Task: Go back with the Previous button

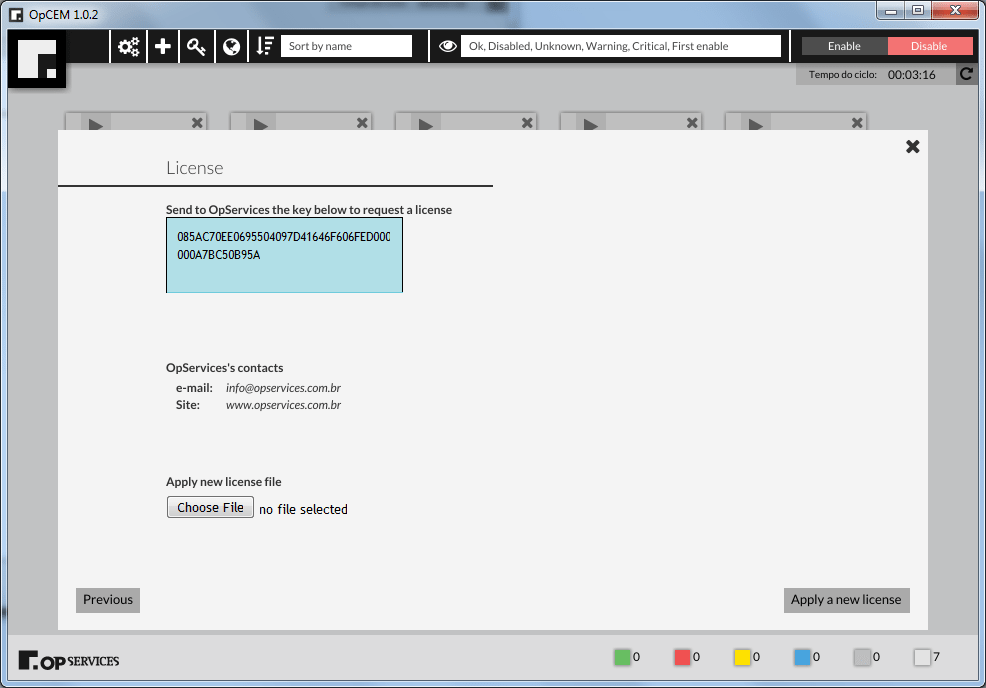Action: [x=108, y=600]
